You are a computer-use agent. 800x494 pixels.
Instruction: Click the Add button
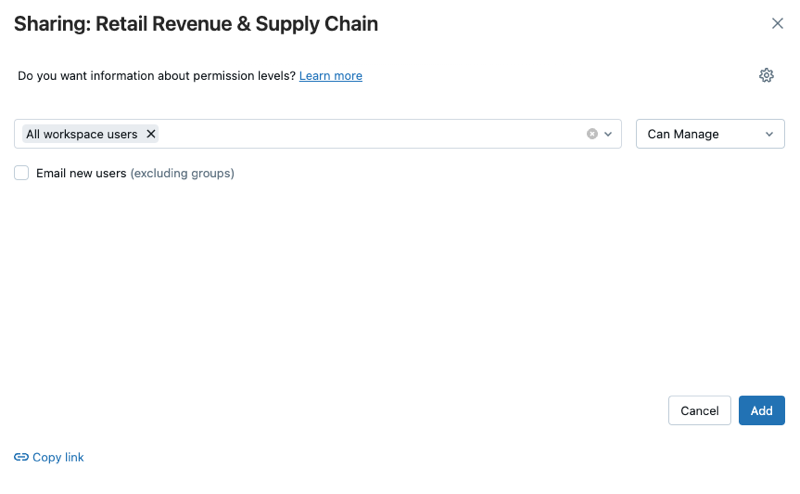[x=762, y=410]
